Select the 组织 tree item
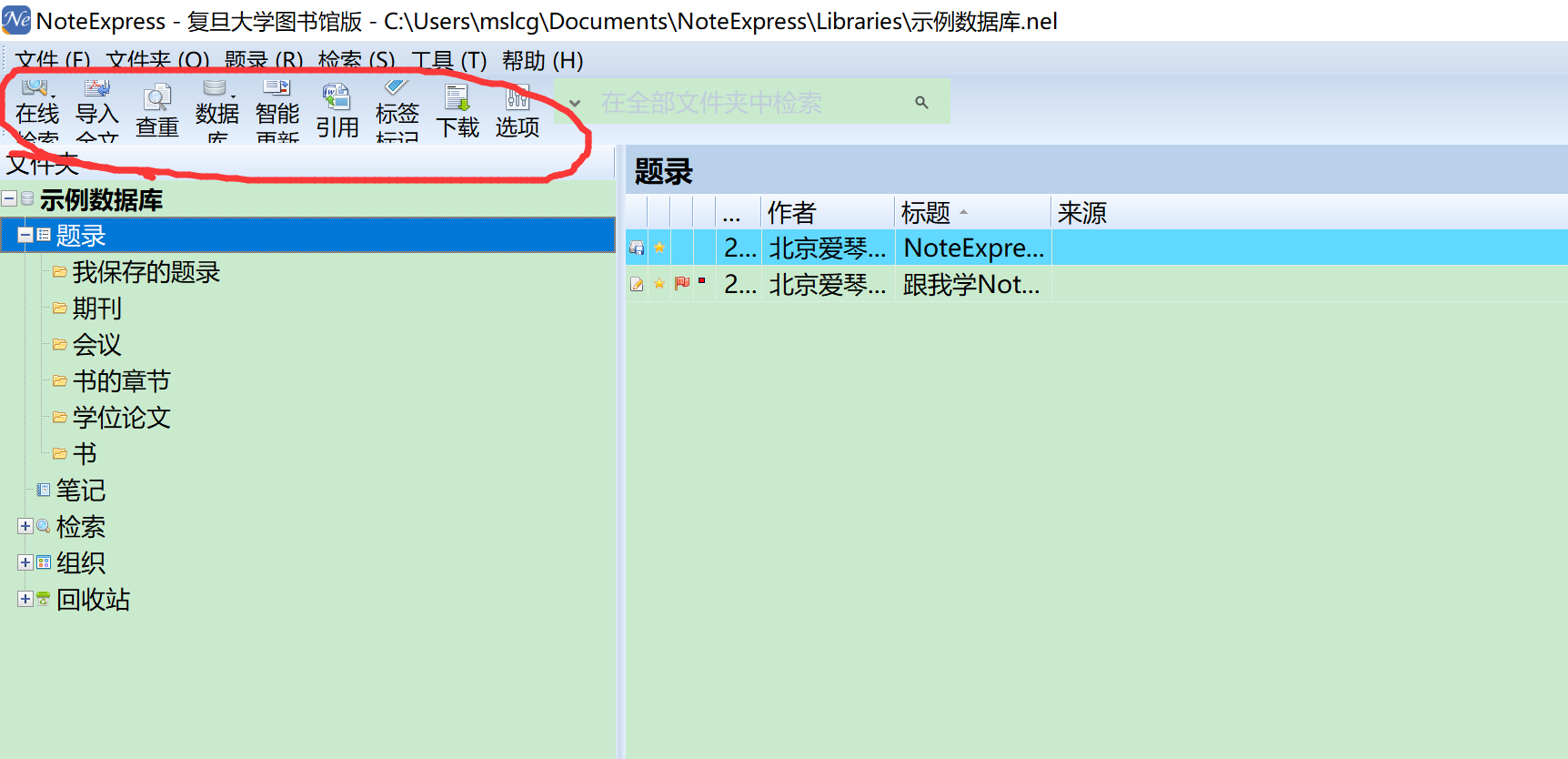The width and height of the screenshot is (1568, 759). coord(81,562)
